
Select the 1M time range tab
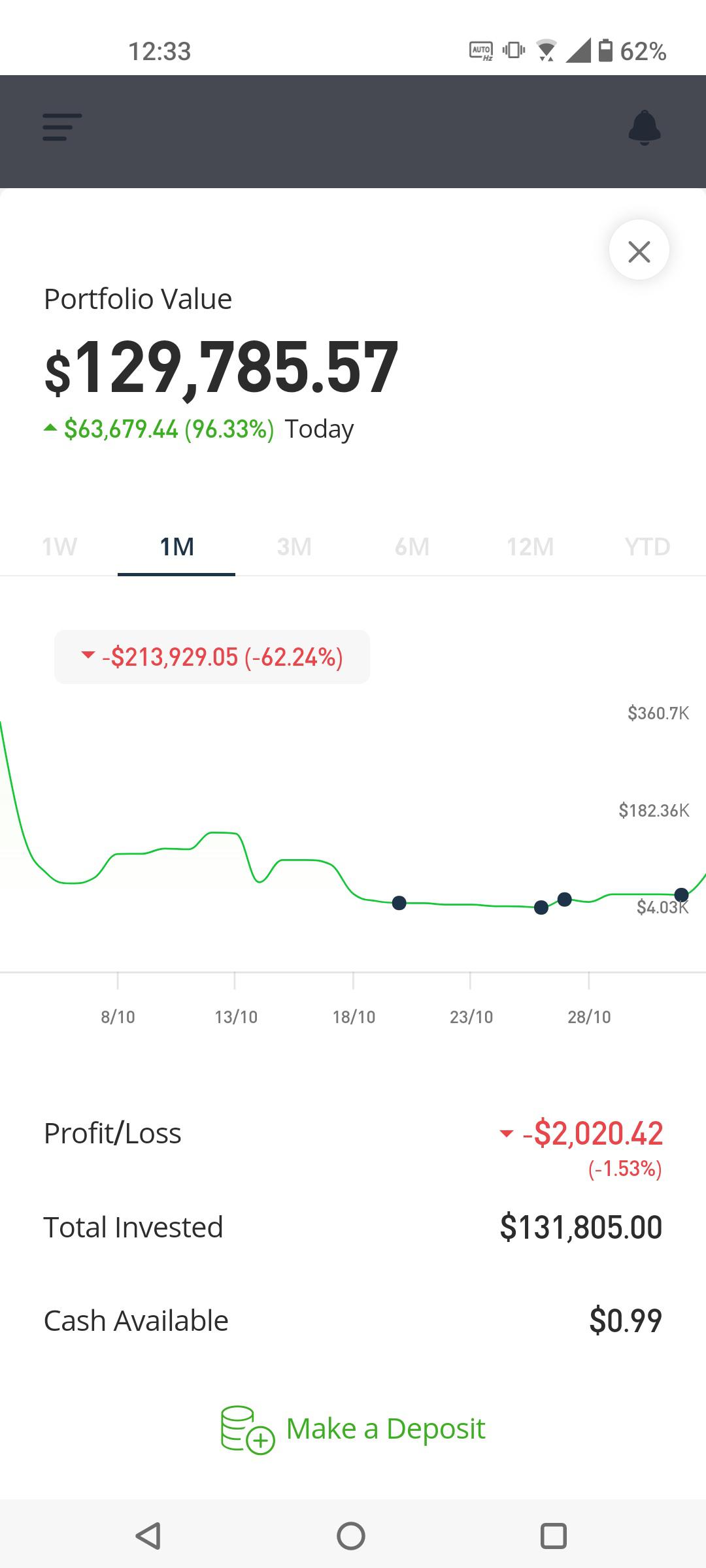[x=176, y=546]
